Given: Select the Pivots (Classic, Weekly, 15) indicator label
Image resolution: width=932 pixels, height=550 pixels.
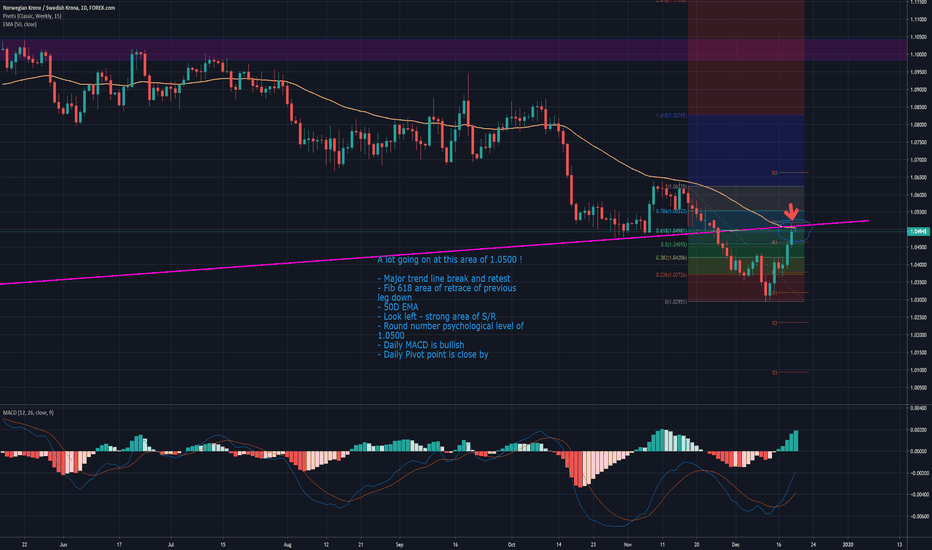Looking at the screenshot, I should pos(32,17).
